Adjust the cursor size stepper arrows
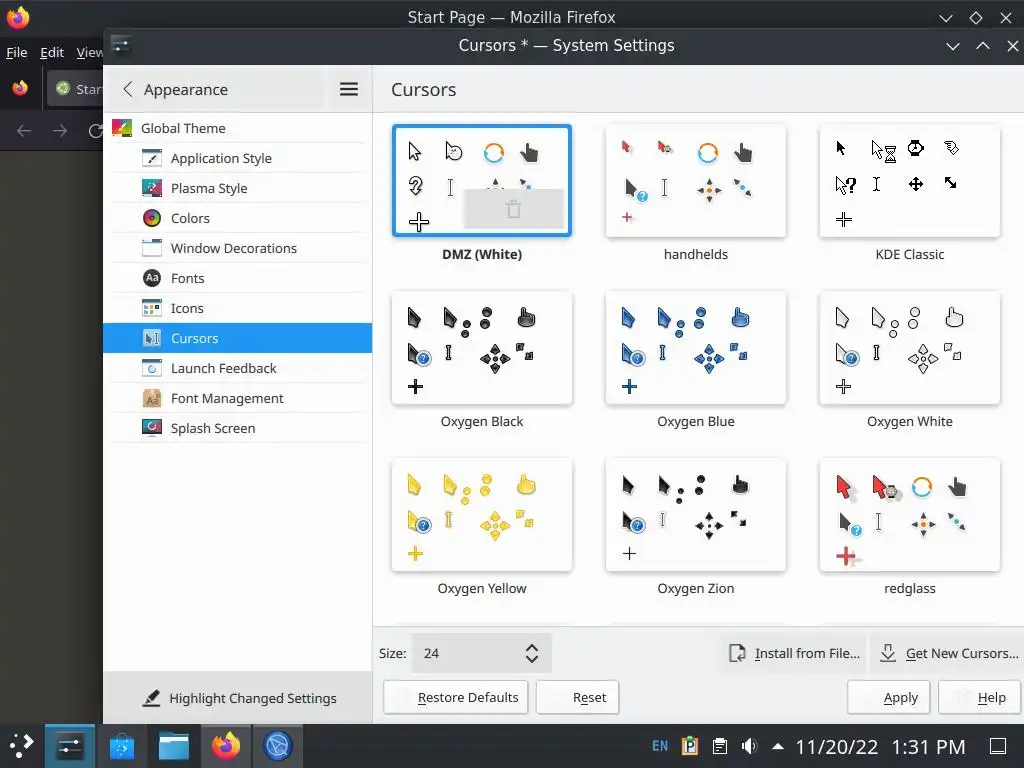 532,653
